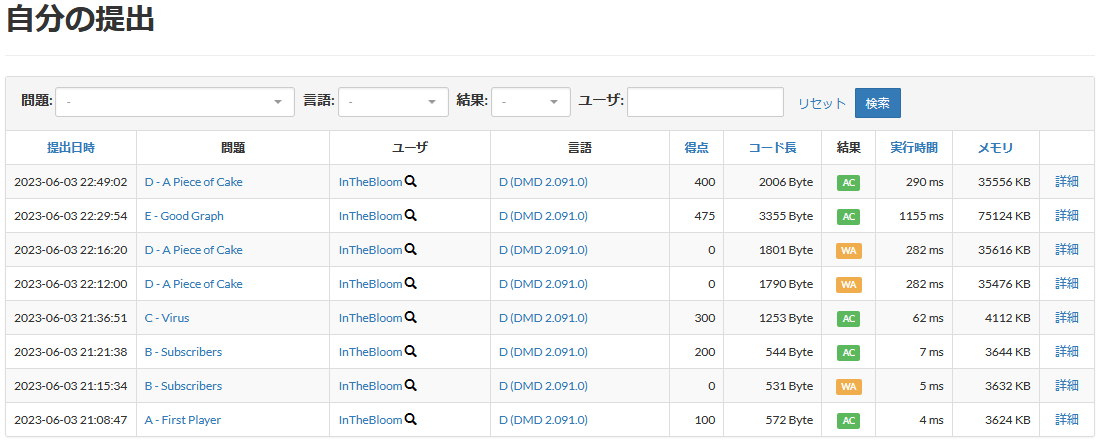
Task: Open 詳細 for the 22:16:20 submission
Action: point(1067,250)
